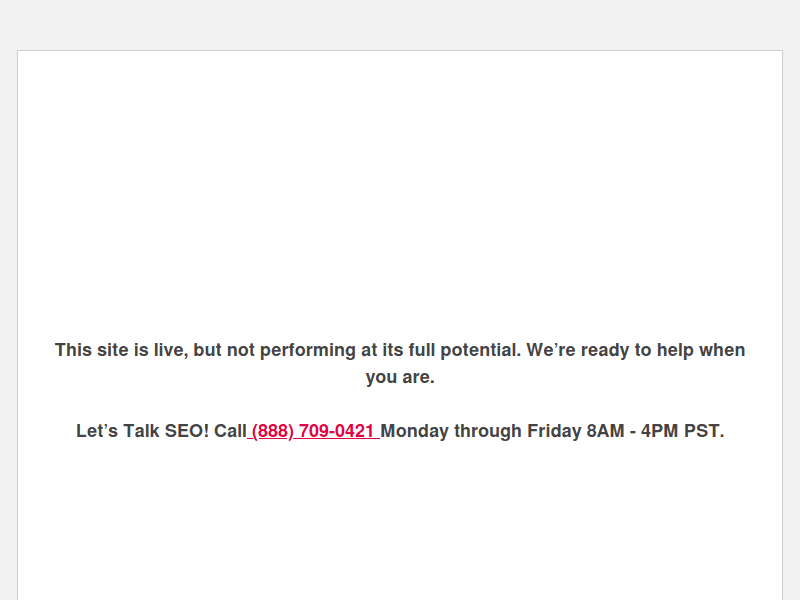This screenshot has height=600, width=800.
Task: Call the (888) 709-0421 phone link
Action: click(313, 431)
